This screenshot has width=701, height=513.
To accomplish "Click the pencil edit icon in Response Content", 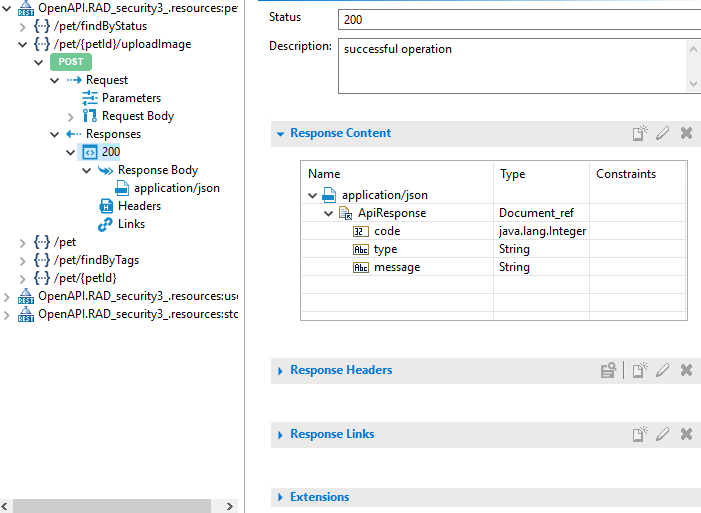I will [x=663, y=134].
